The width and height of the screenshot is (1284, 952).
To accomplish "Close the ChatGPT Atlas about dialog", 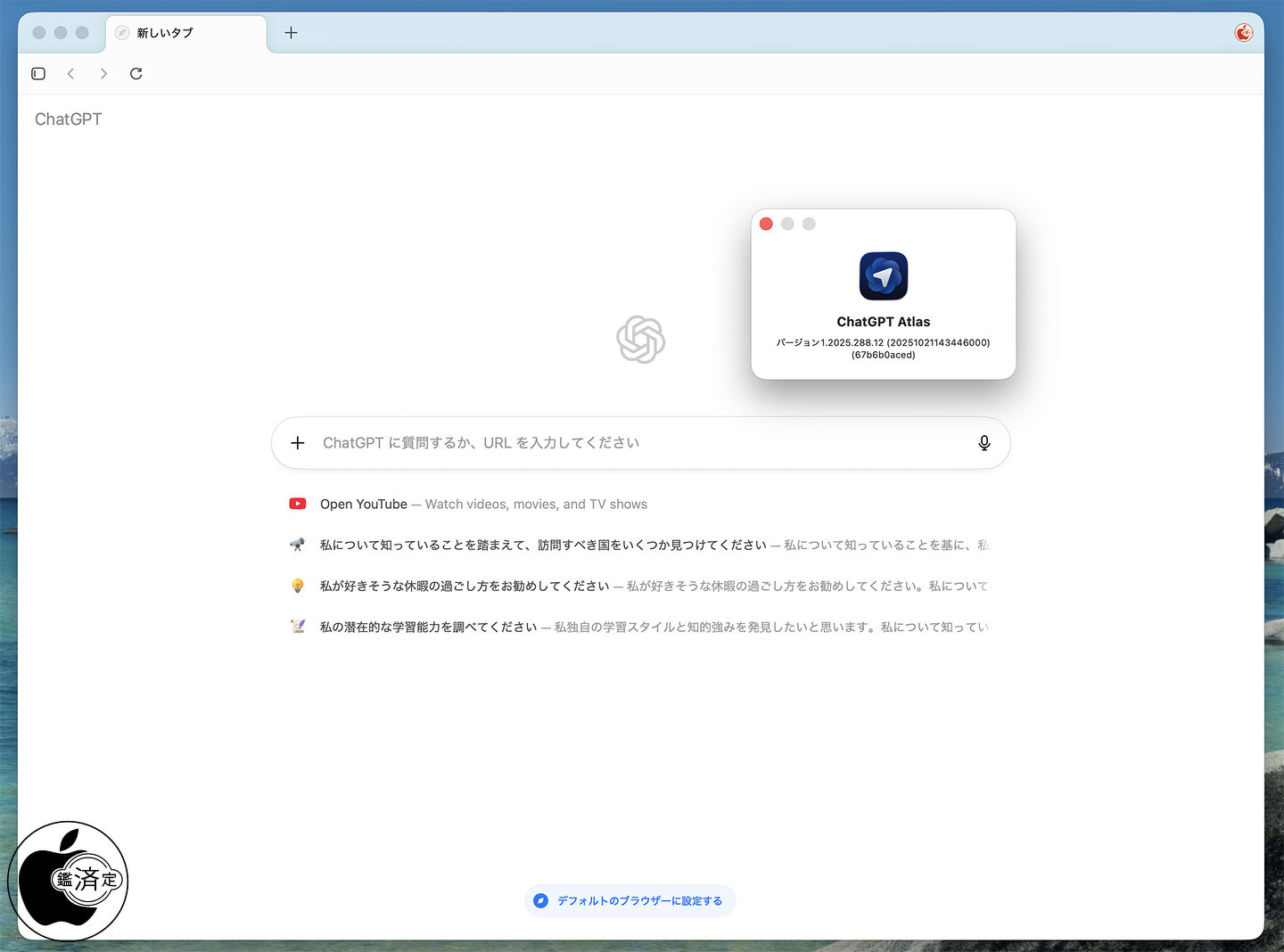I will pos(766,224).
